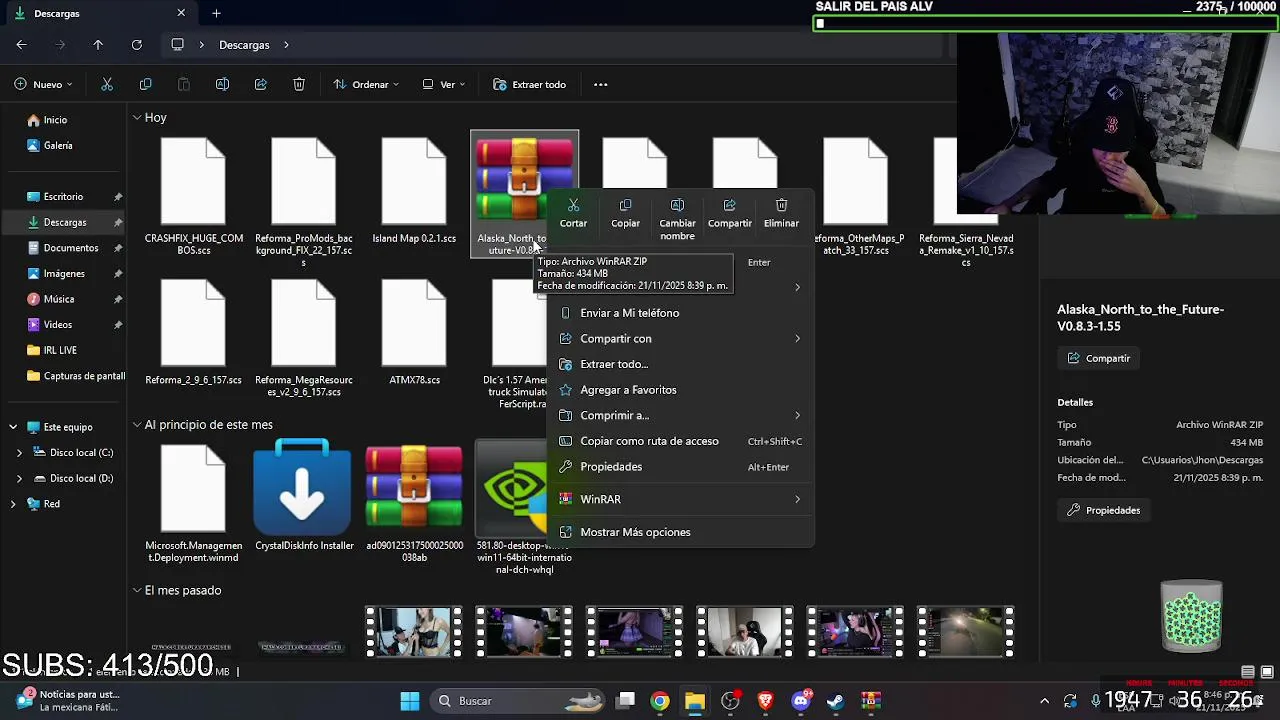Click the chevron after Descargas in address bar
Screen dimensions: 1280x720
(x=286, y=45)
